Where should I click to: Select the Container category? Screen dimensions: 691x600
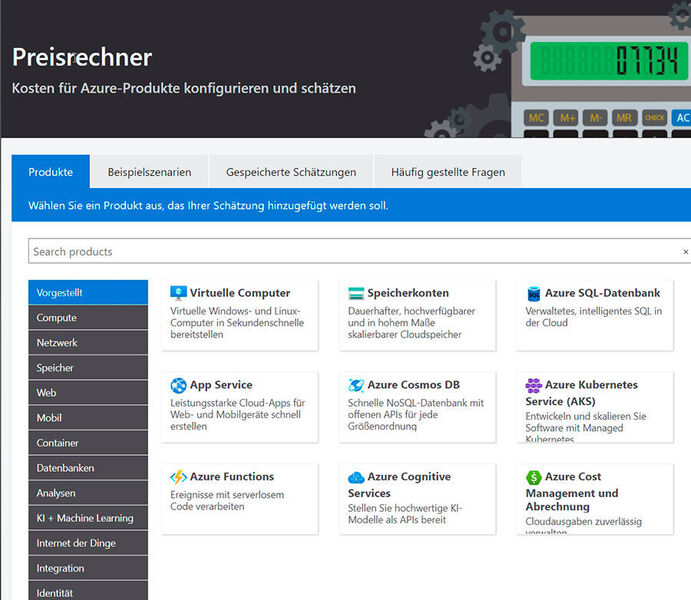click(88, 443)
